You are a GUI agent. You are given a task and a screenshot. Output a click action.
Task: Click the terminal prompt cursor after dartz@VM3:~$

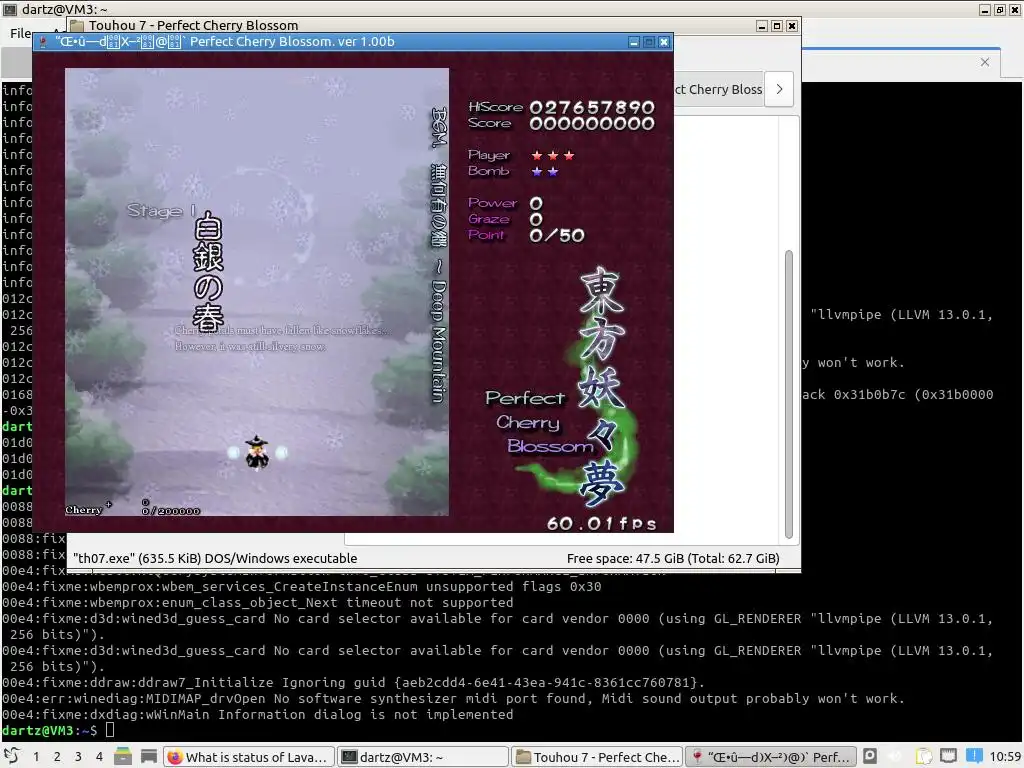coord(110,730)
